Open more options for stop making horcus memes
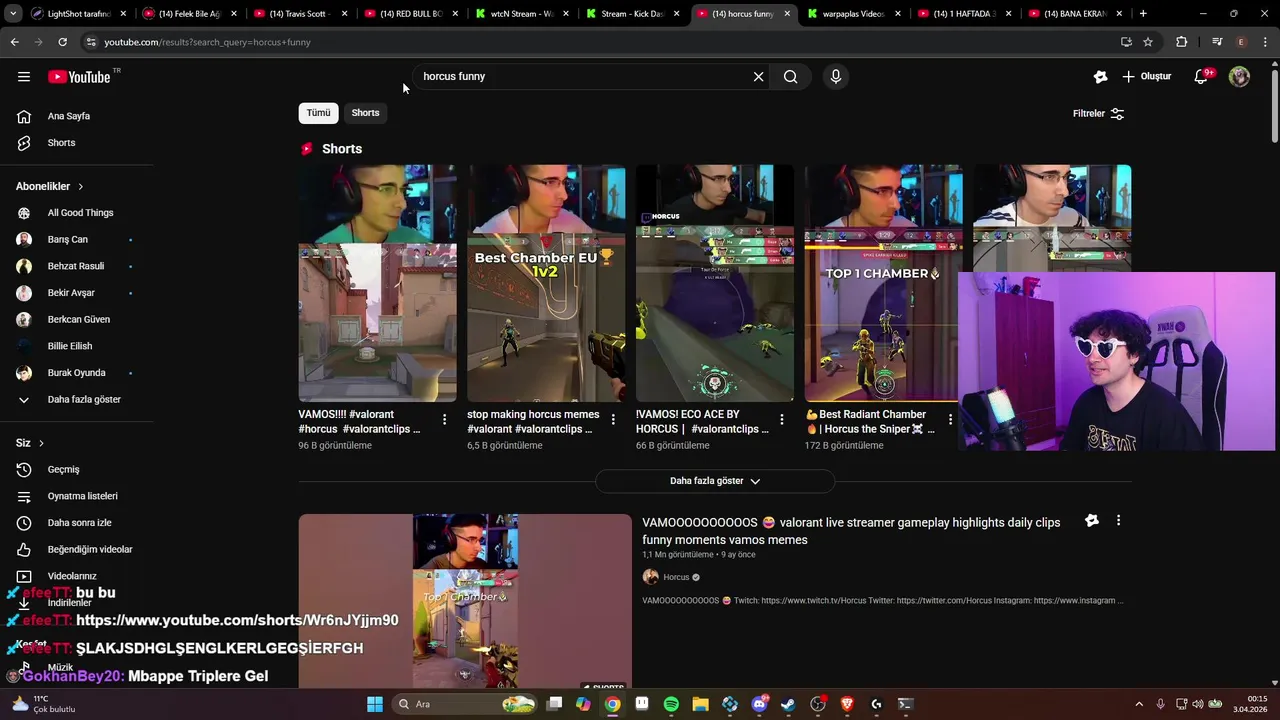The width and height of the screenshot is (1280, 720). pos(613,419)
